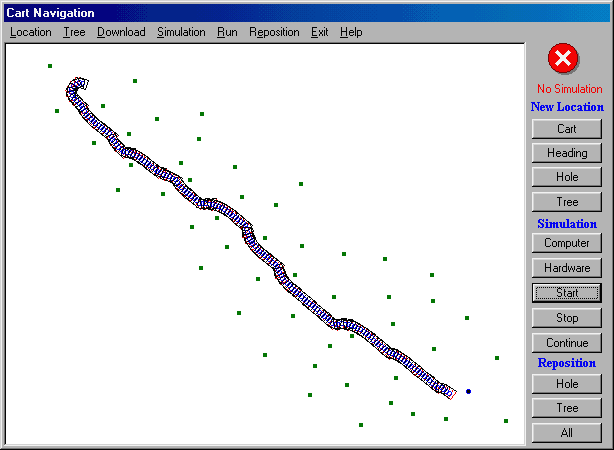
Task: Click the red cart outline at path end
Action: point(451,393)
